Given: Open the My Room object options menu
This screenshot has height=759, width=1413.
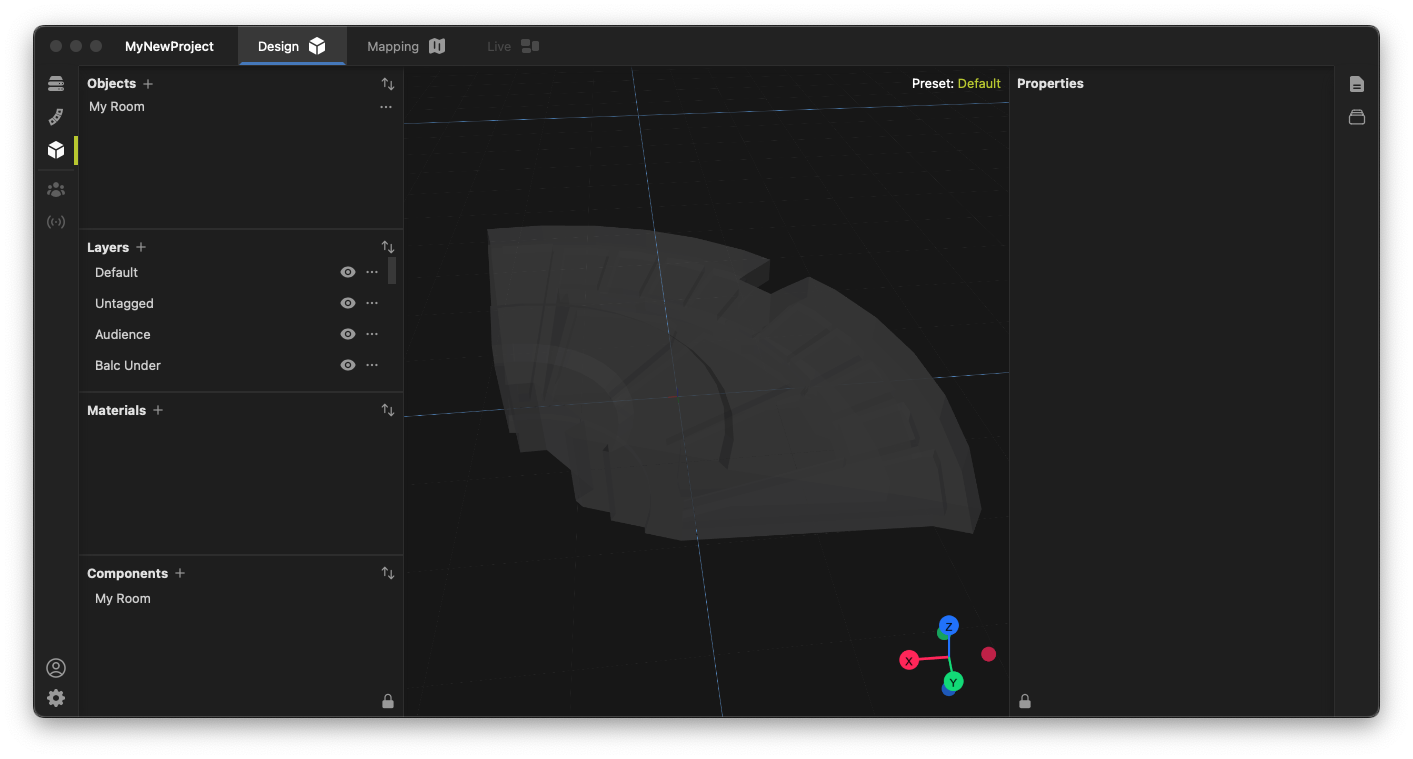Looking at the screenshot, I should click(x=386, y=107).
